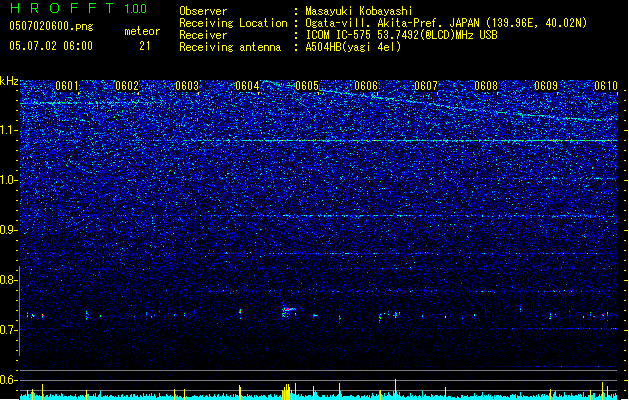
Task: Click the 0606 time marker
Action: click(x=366, y=86)
